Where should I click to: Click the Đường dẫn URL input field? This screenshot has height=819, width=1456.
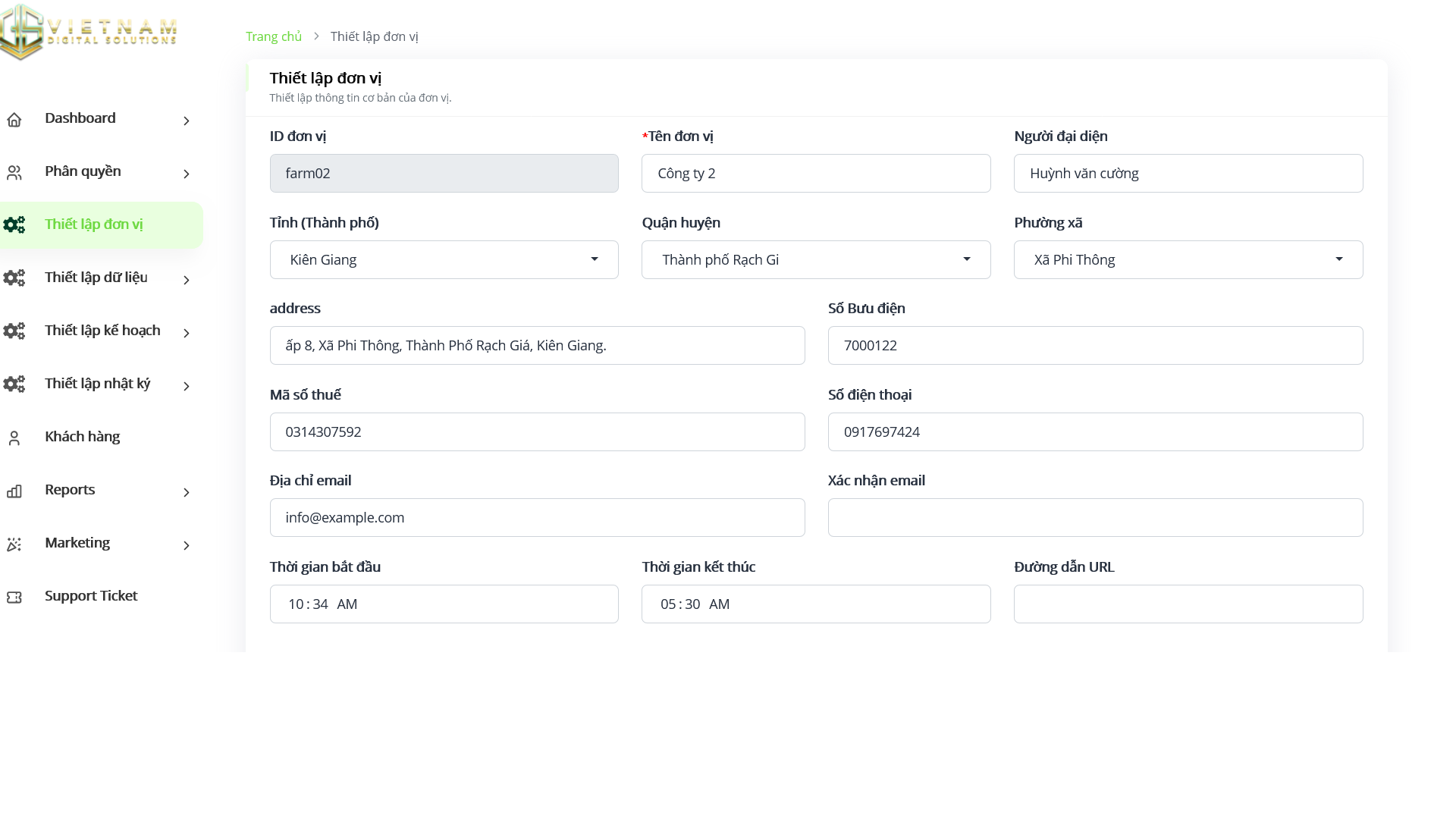click(1188, 604)
